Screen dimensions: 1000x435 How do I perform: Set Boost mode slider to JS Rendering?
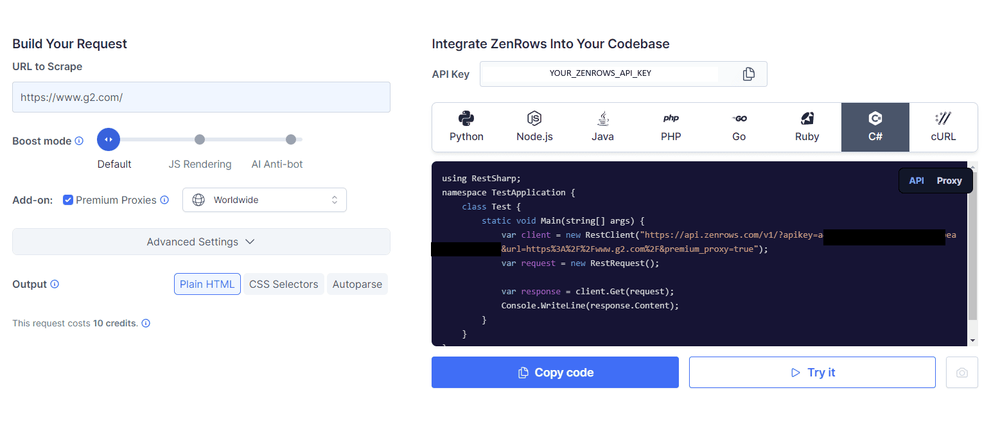200,140
